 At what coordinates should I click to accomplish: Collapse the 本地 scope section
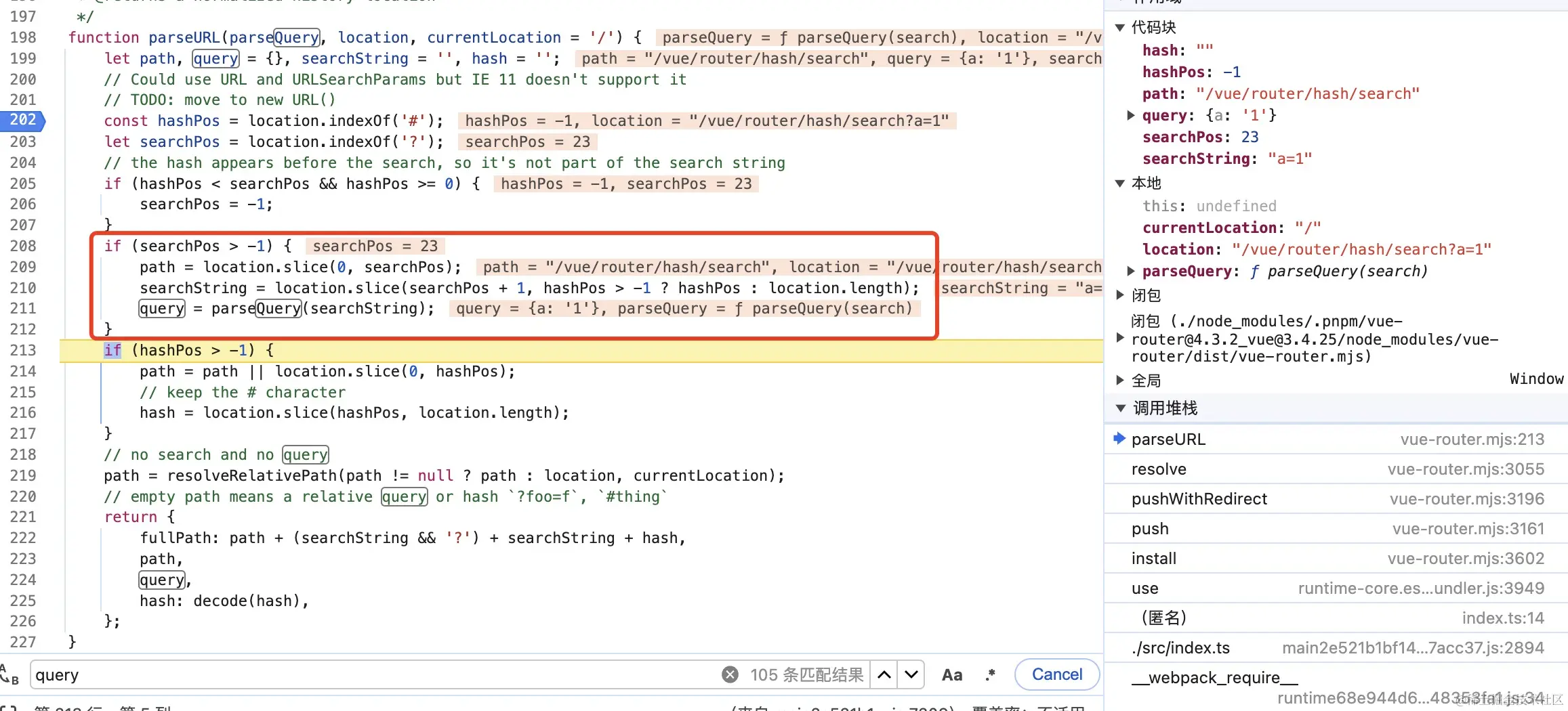[1120, 183]
